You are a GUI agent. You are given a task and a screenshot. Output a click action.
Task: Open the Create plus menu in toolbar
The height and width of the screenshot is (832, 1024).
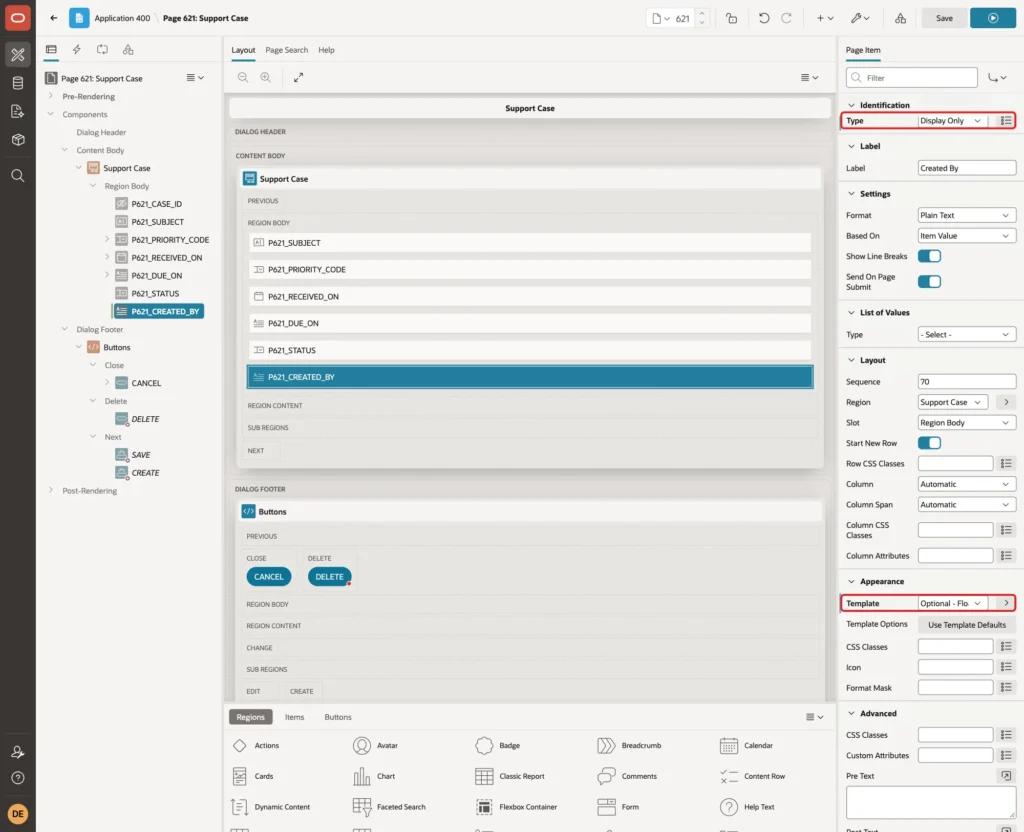click(x=825, y=18)
